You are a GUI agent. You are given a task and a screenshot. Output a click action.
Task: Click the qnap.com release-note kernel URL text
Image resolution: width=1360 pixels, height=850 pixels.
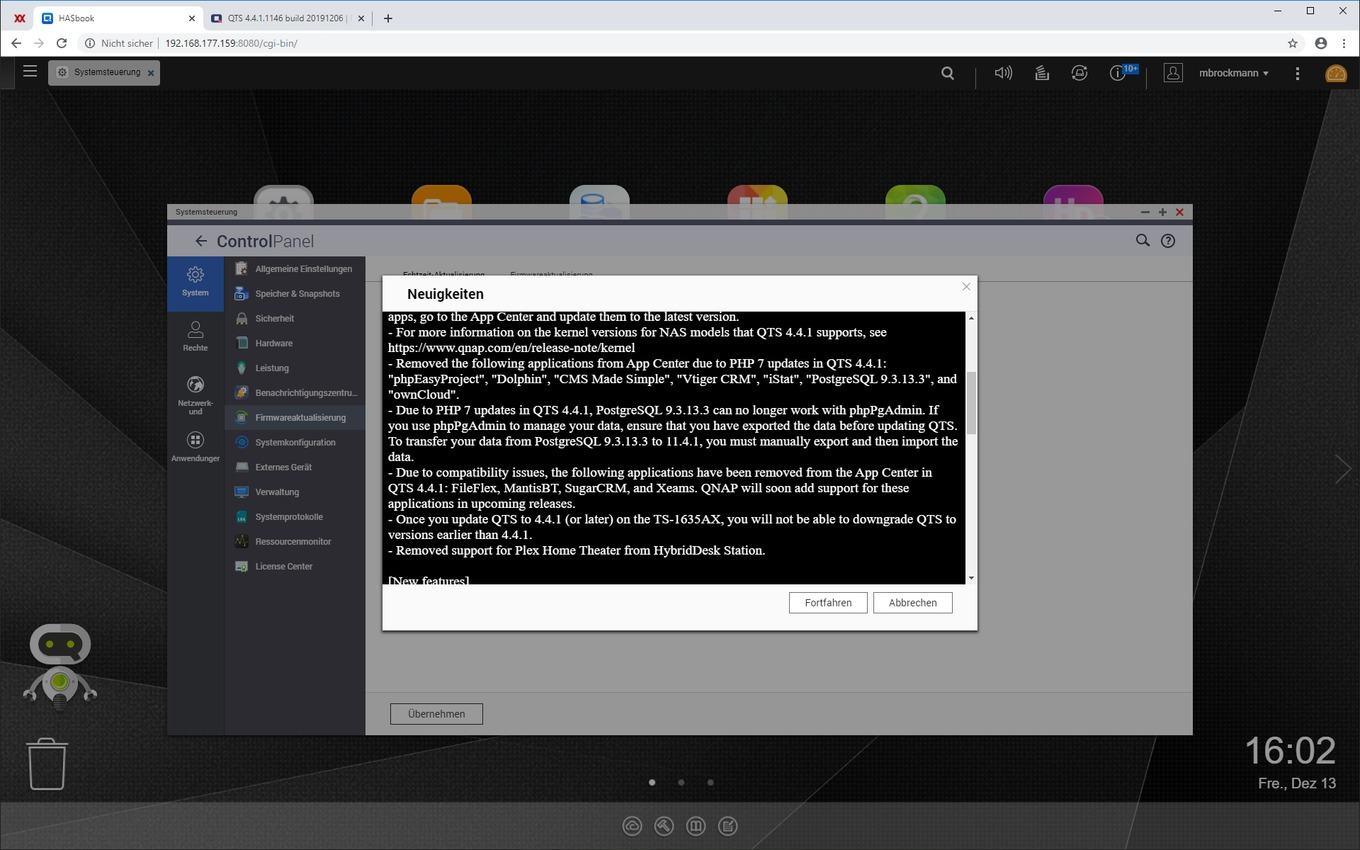pos(511,348)
